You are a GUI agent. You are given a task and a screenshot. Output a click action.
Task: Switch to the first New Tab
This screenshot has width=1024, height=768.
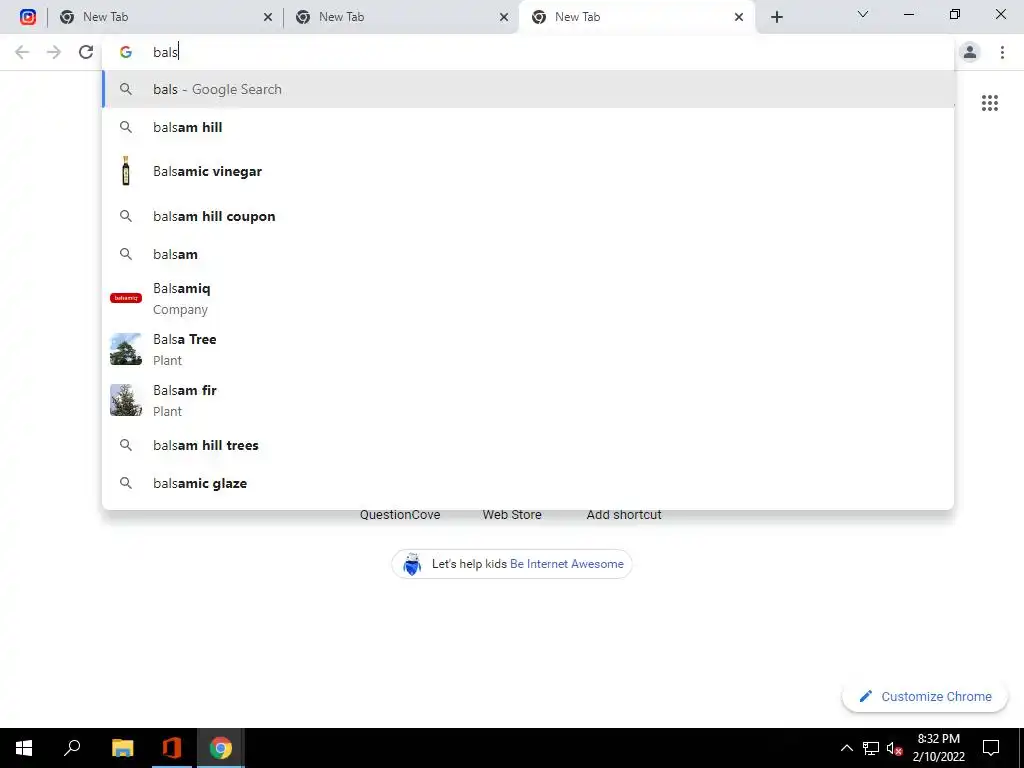165,17
